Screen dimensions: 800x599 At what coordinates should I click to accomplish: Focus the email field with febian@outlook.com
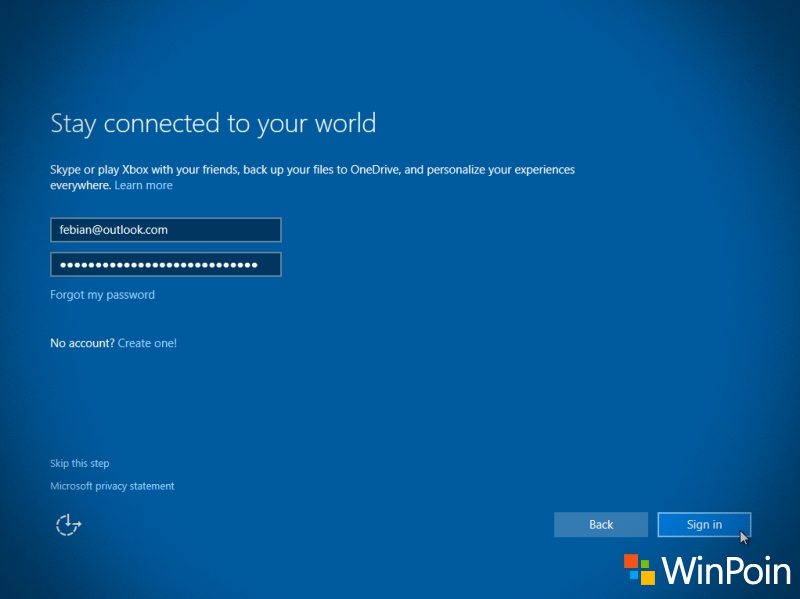(166, 230)
